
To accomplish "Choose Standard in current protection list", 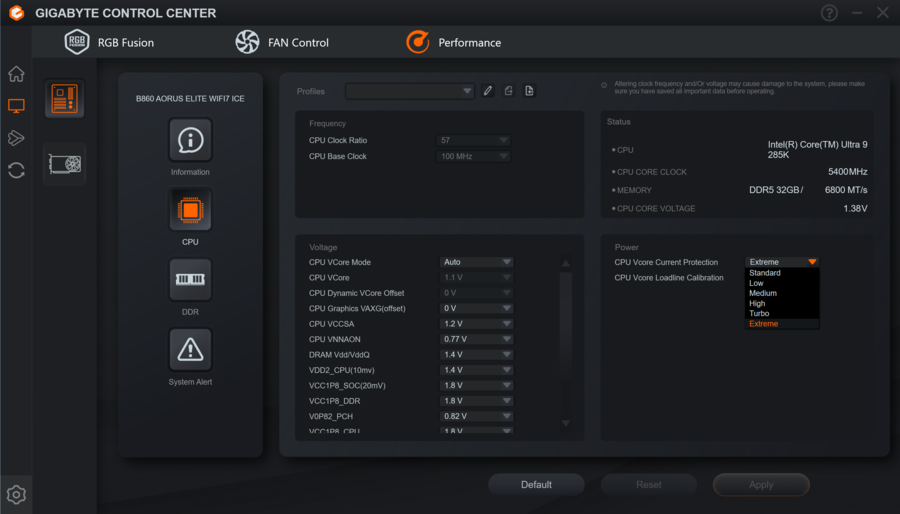I will click(x=782, y=273).
